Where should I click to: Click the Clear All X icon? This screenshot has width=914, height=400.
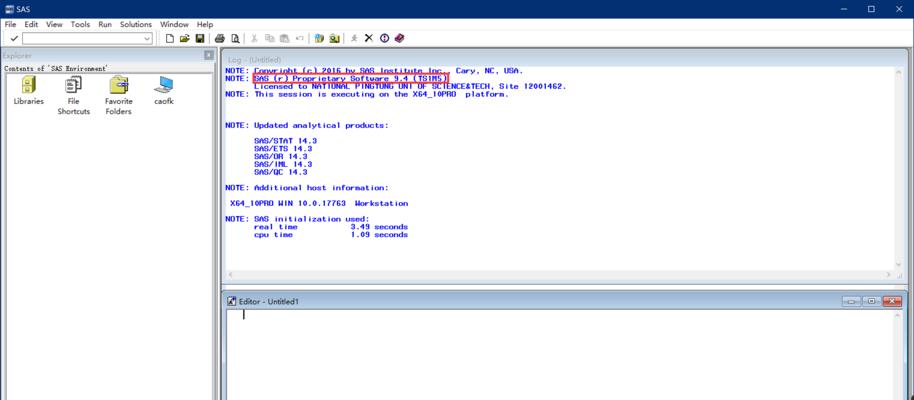[368, 38]
